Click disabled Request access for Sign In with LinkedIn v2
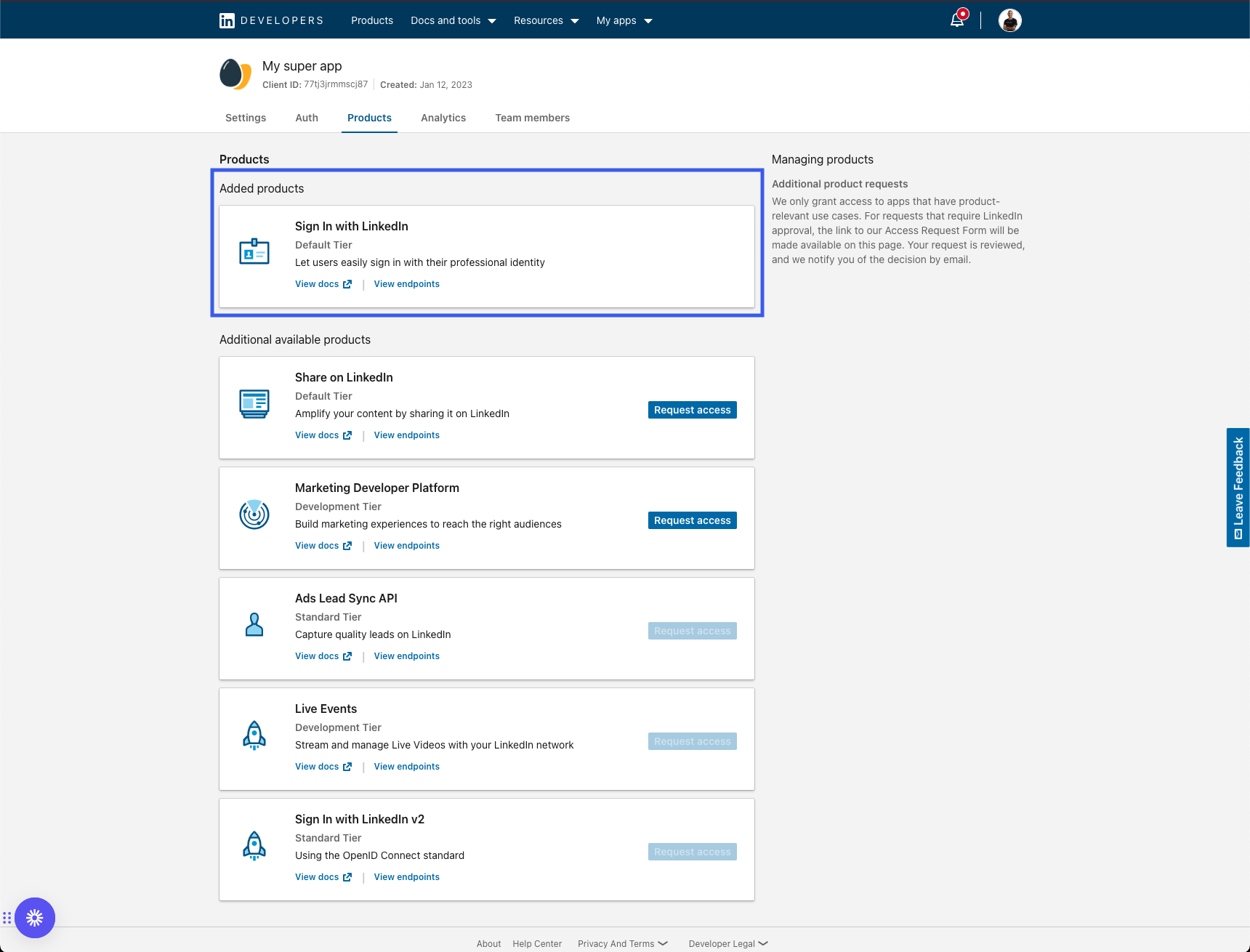The height and width of the screenshot is (952, 1250). pyautogui.click(x=693, y=852)
